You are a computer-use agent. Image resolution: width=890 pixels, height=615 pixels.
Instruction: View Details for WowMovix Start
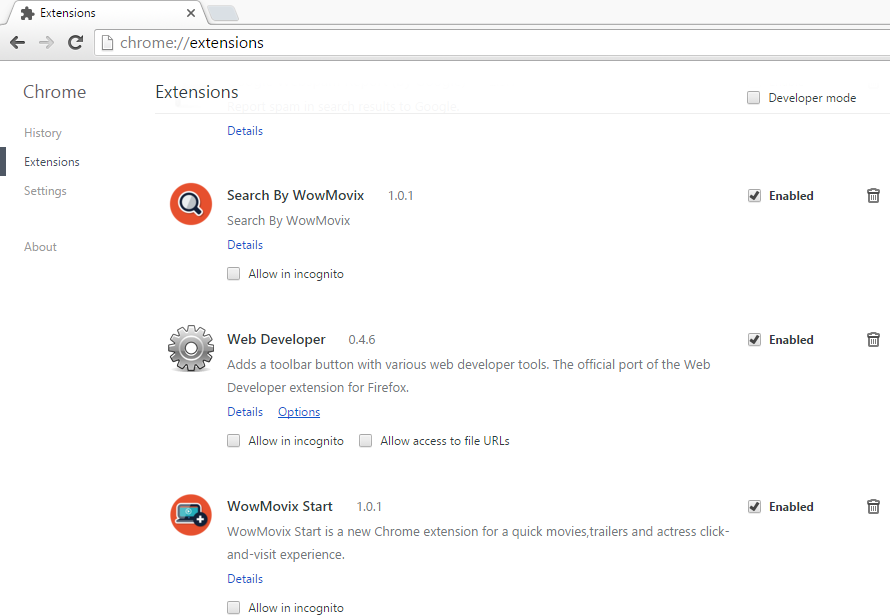pyautogui.click(x=245, y=579)
